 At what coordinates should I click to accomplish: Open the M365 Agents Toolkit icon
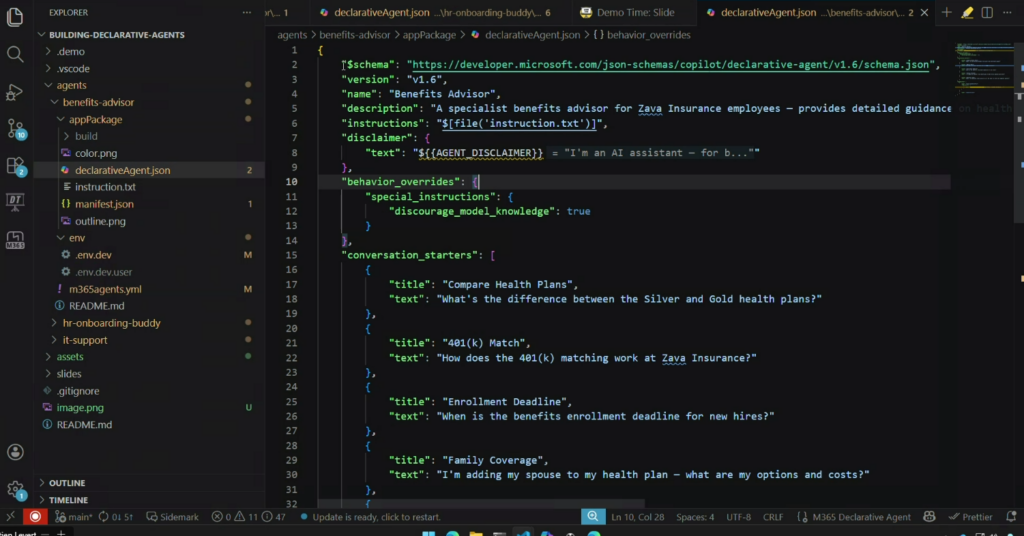[15, 240]
